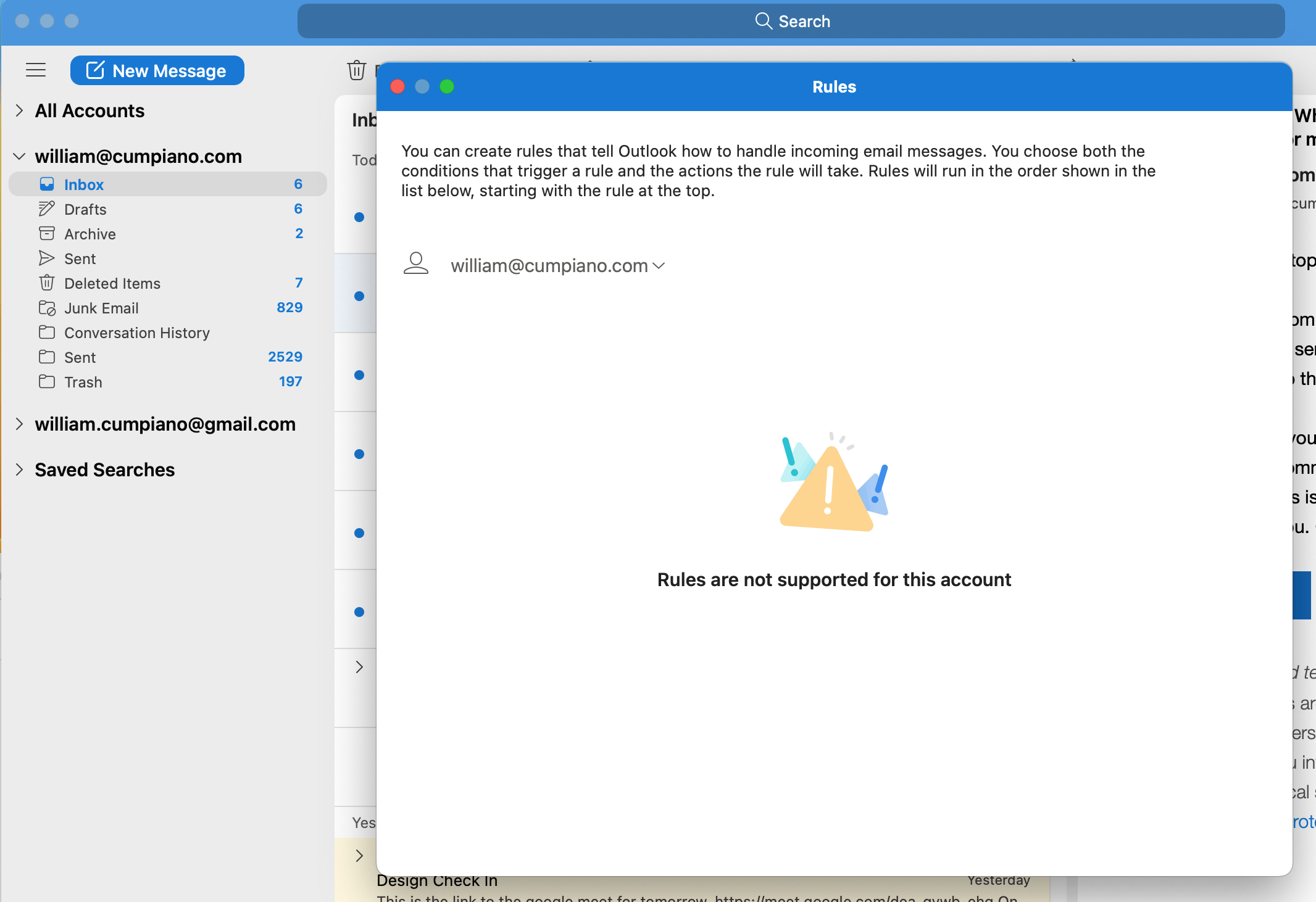Click the Inbox tray icon
Viewport: 1316px width, 902px height.
47,184
